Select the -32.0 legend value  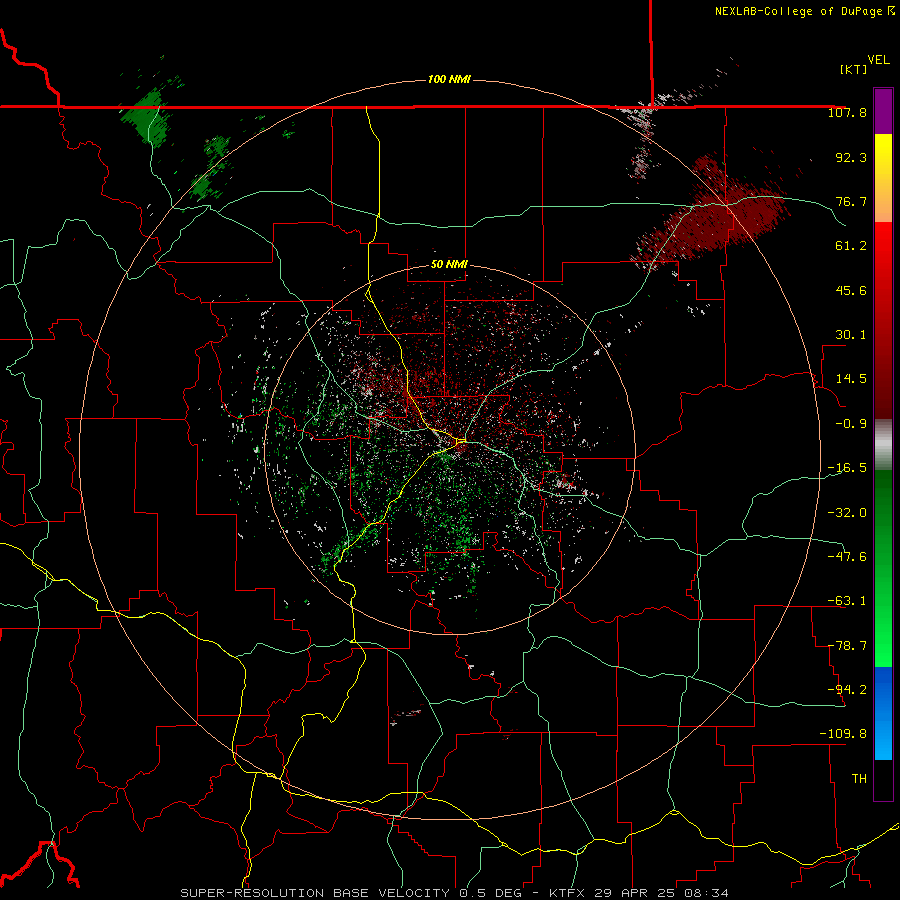pyautogui.click(x=847, y=512)
